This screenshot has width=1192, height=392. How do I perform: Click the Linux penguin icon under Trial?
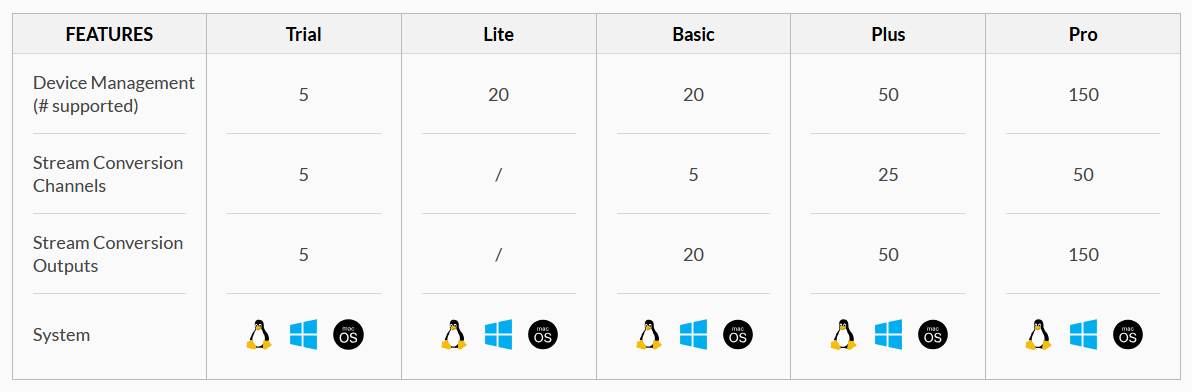[x=259, y=334]
